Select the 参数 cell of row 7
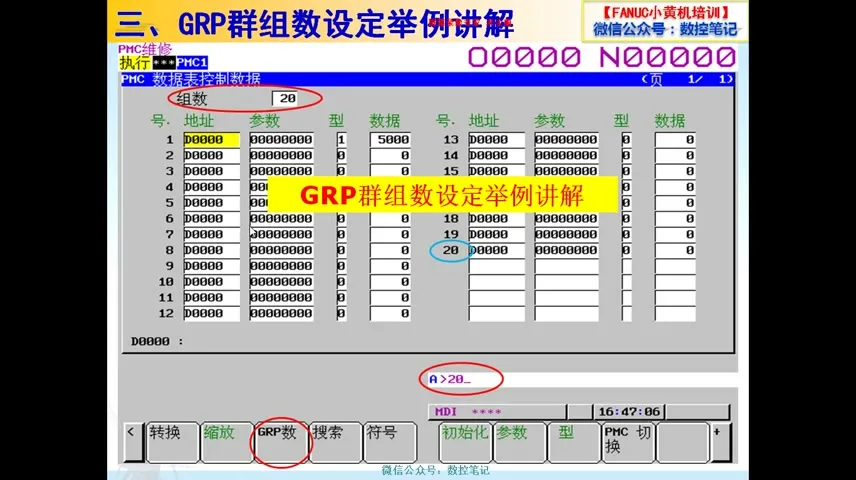Viewport: 856px width, 480px height. 281,234
